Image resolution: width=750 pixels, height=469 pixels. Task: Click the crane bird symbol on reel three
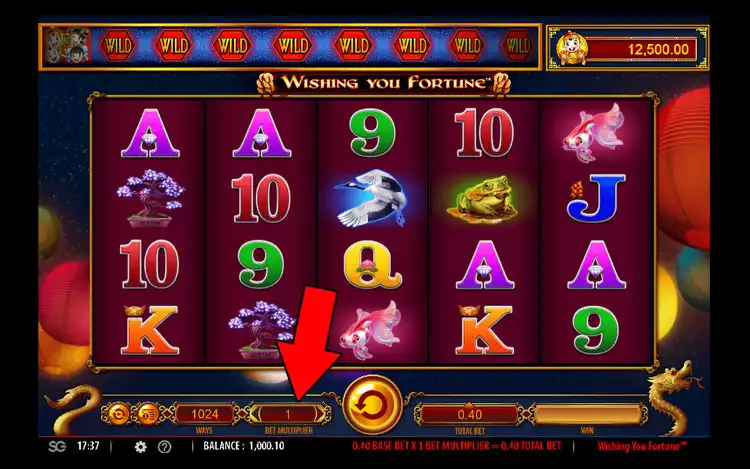pyautogui.click(x=372, y=197)
